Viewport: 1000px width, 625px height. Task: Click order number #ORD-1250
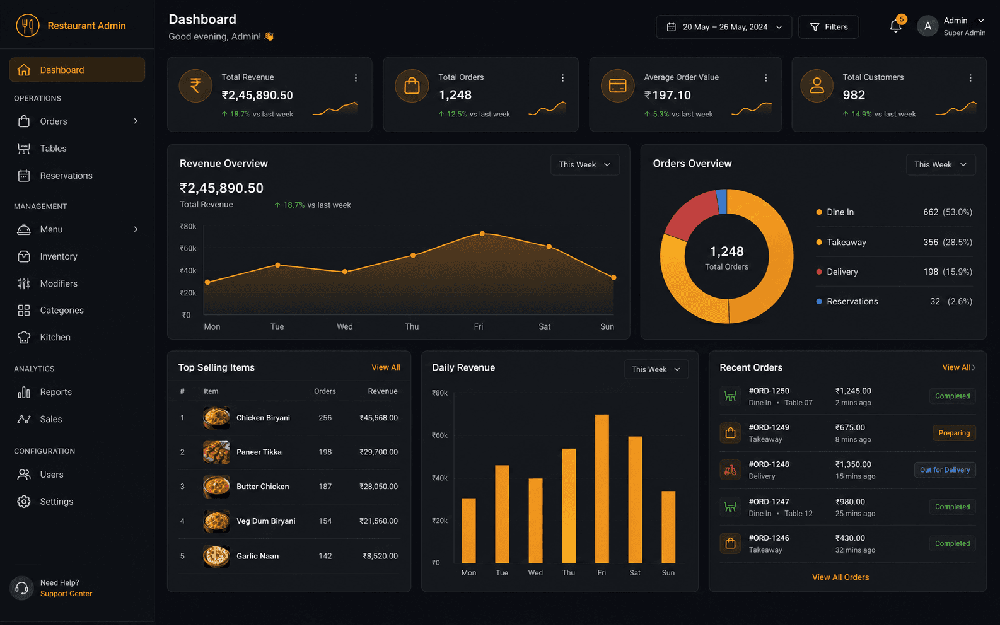(769, 391)
